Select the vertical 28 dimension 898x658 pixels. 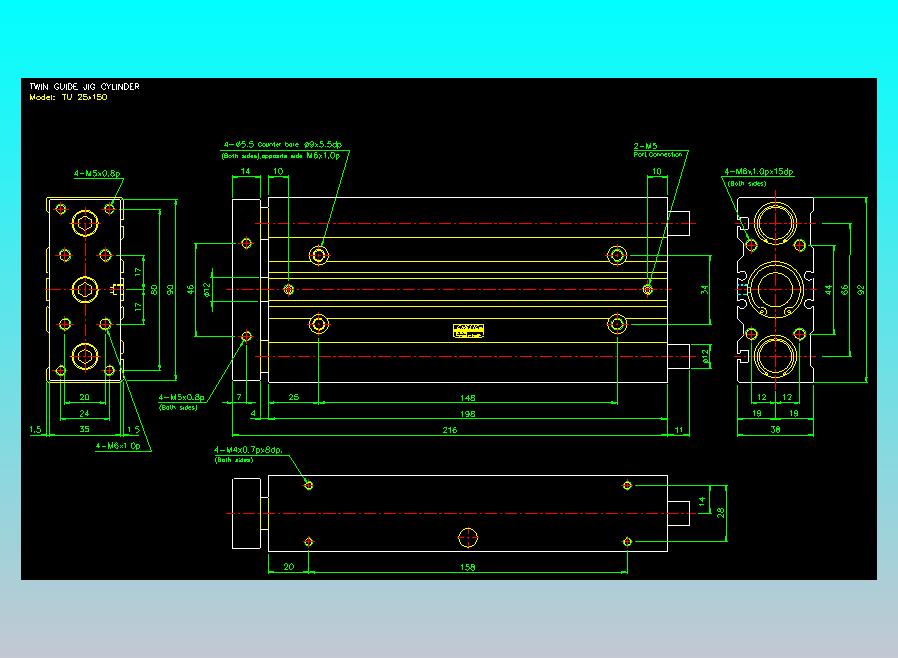click(x=720, y=513)
